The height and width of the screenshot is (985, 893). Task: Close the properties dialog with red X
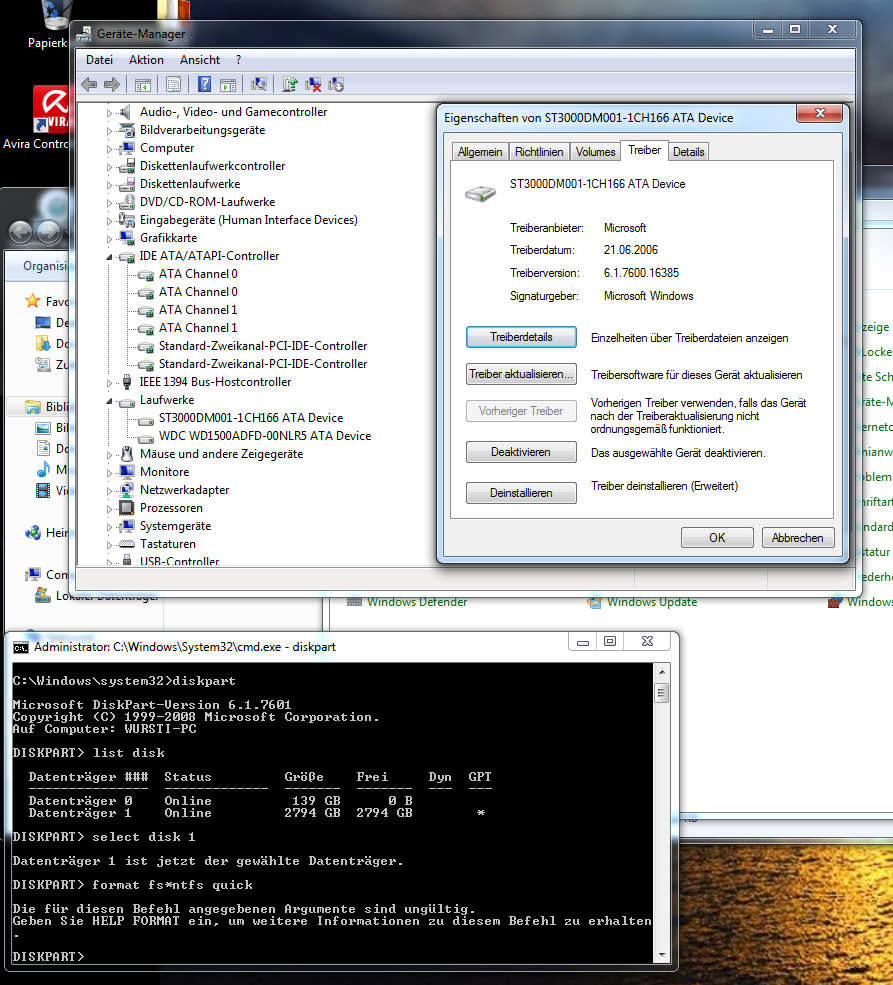coord(820,113)
